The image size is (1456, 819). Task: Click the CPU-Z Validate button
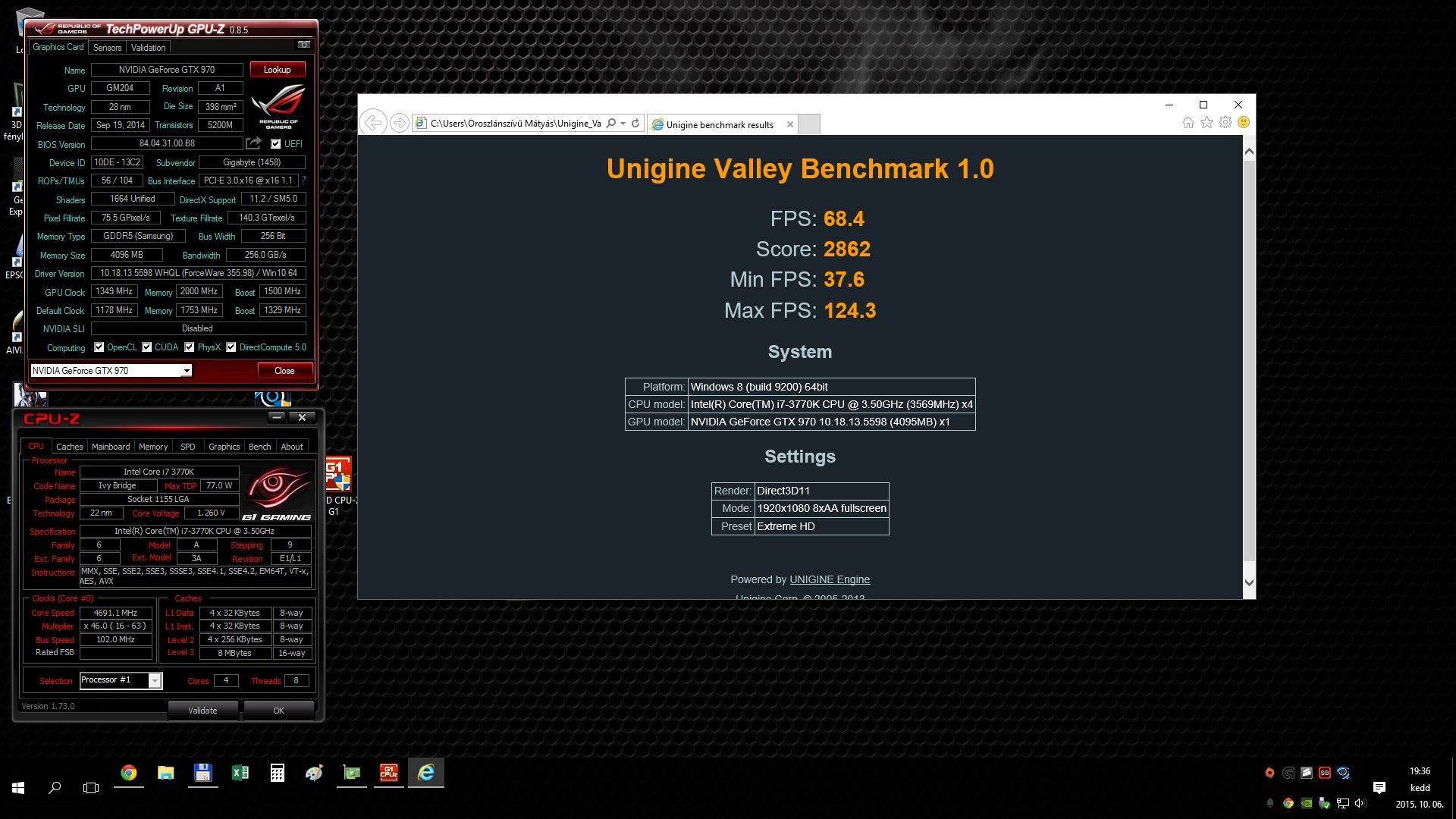pyautogui.click(x=202, y=711)
